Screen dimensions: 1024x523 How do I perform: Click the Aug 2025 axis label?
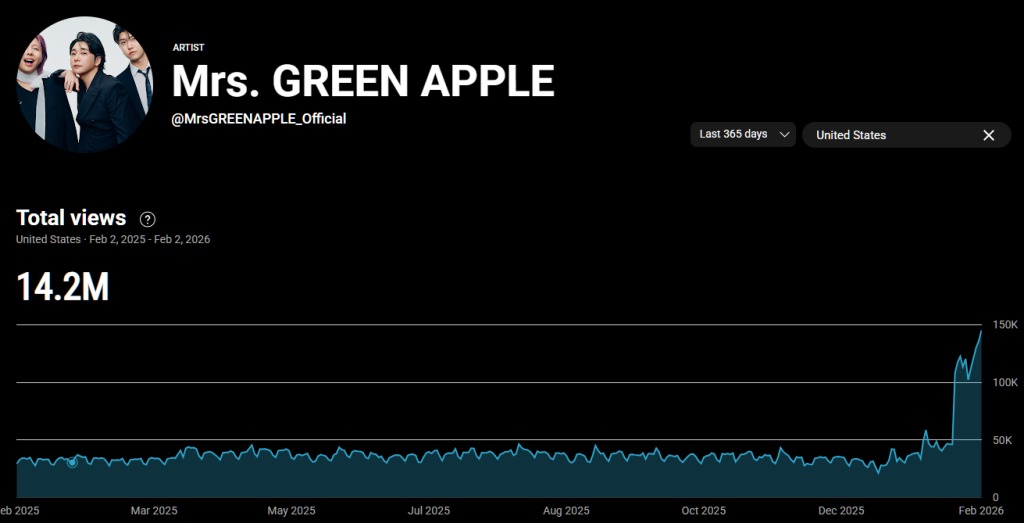pyautogui.click(x=566, y=511)
